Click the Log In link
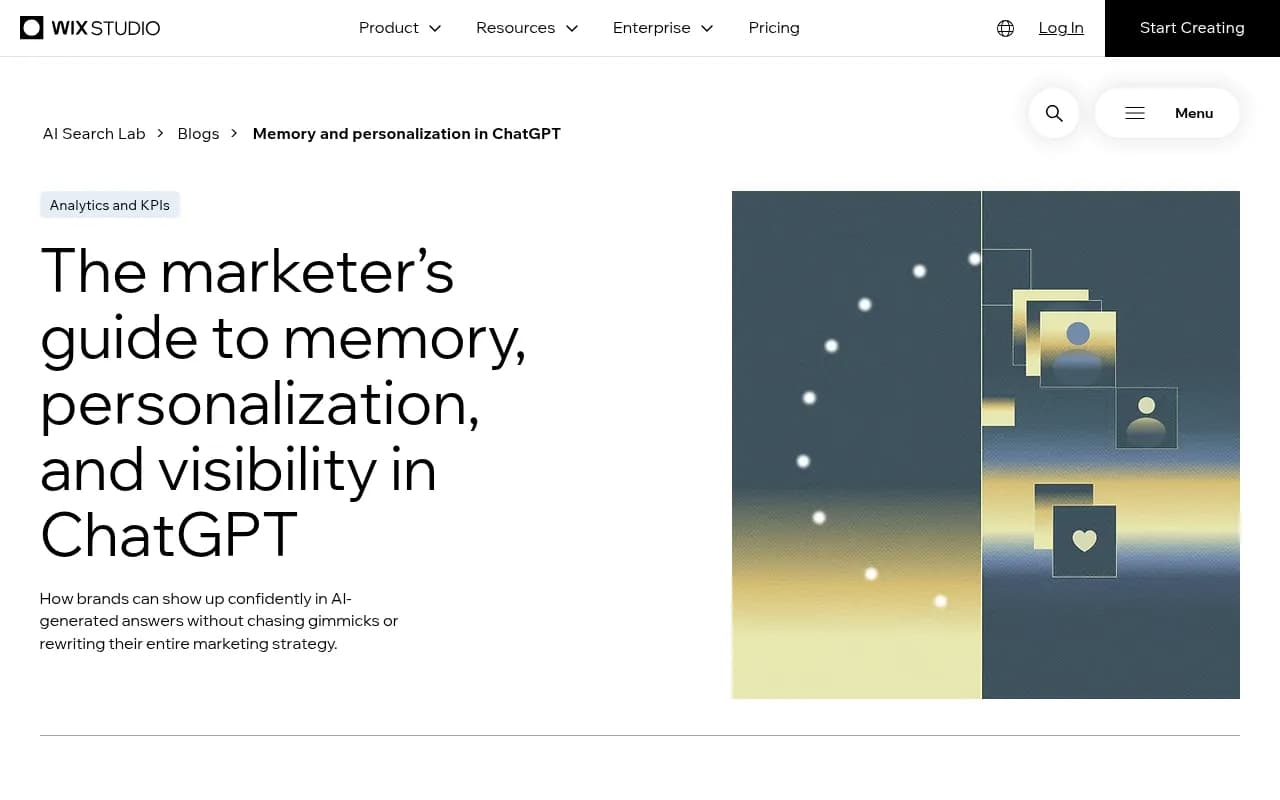Screen dimensions: 1280x800 (x=1061, y=28)
